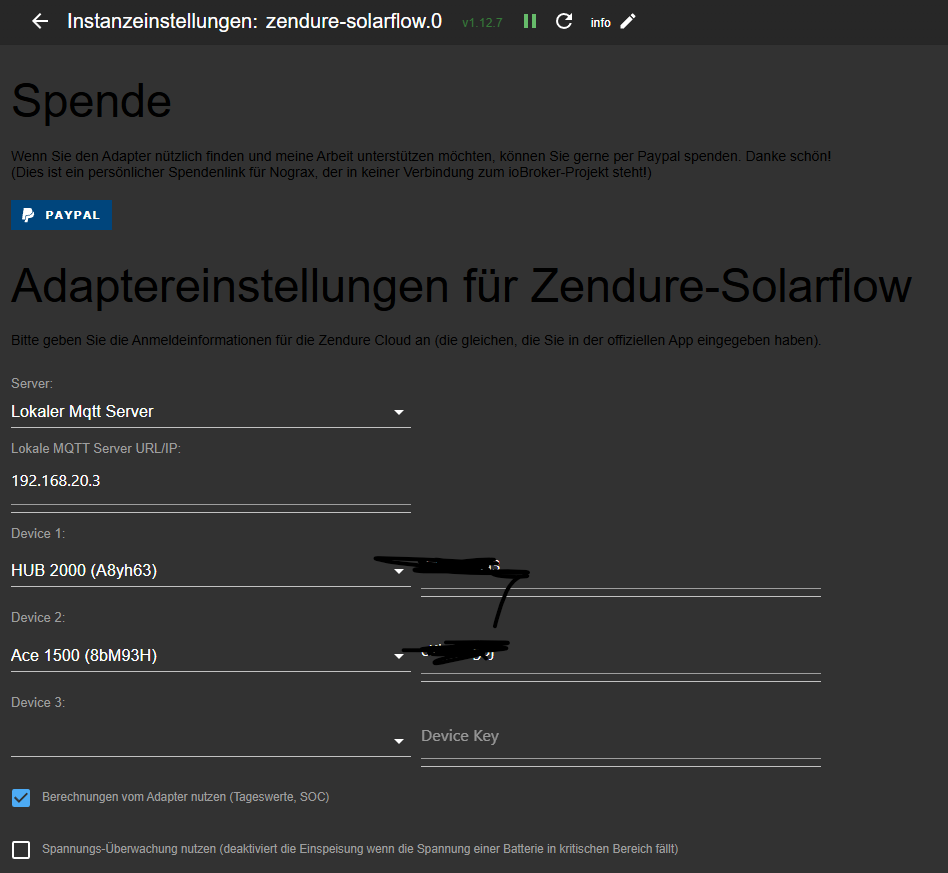This screenshot has width=948, height=873.
Task: Click the Device Key field for Device 3
Action: pyautogui.click(x=620, y=736)
